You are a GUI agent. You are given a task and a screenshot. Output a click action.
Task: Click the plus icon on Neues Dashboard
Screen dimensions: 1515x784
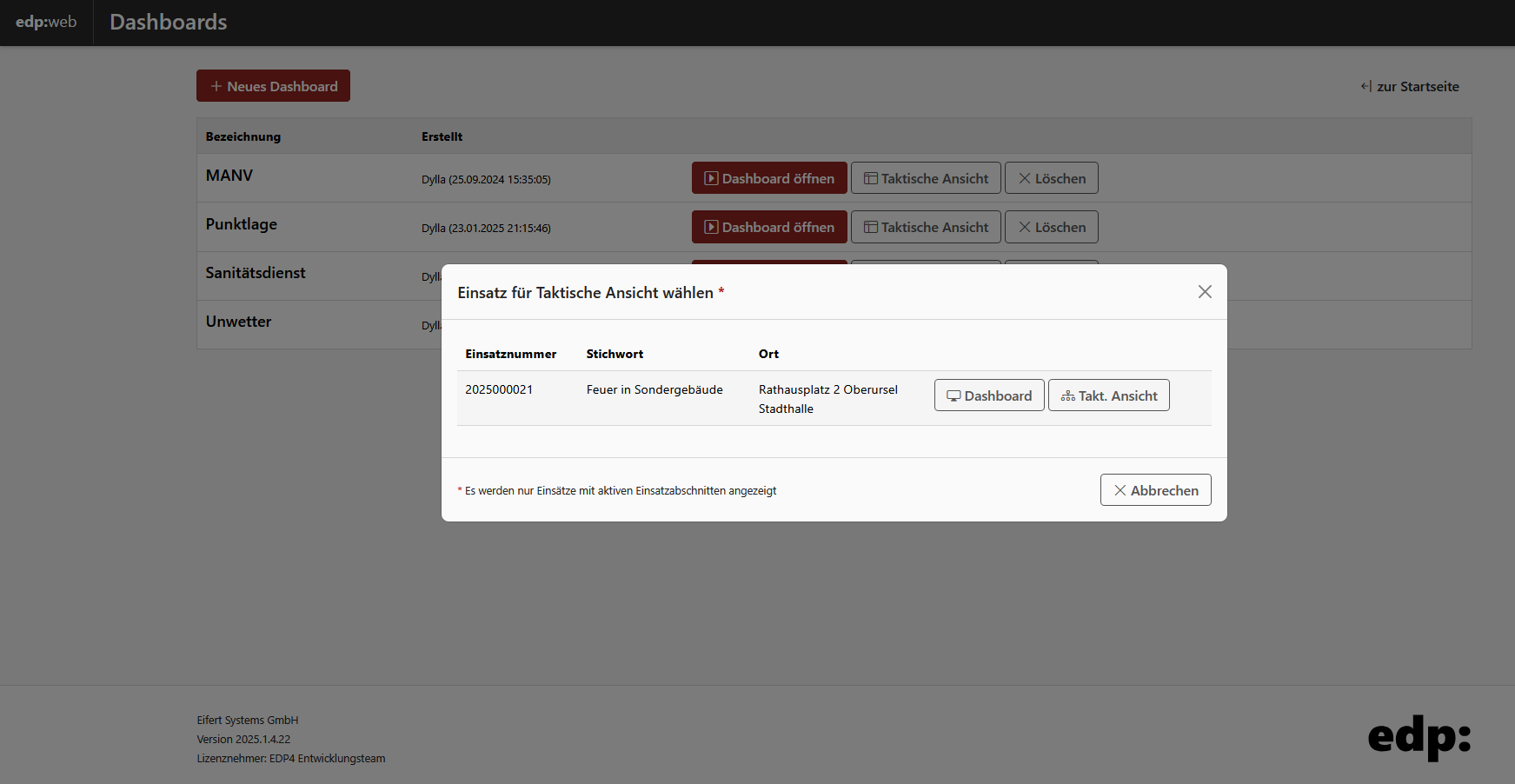[x=216, y=86]
